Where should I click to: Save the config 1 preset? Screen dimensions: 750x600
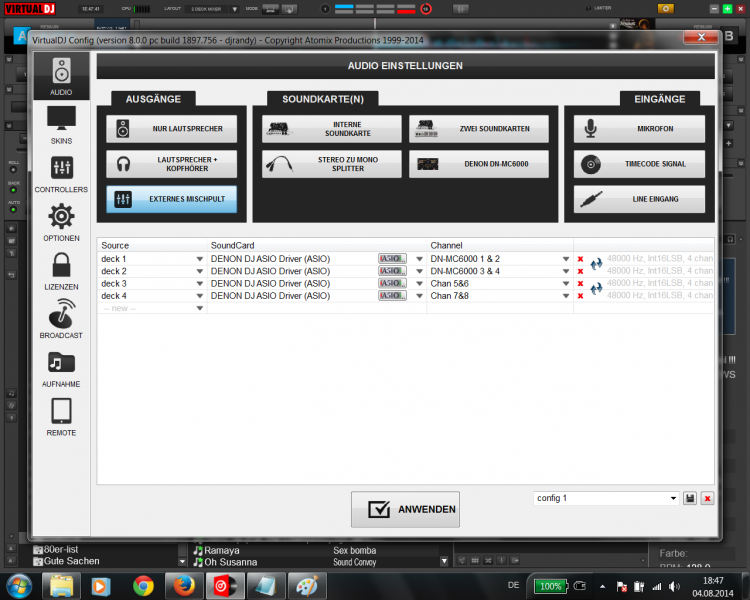(x=690, y=499)
